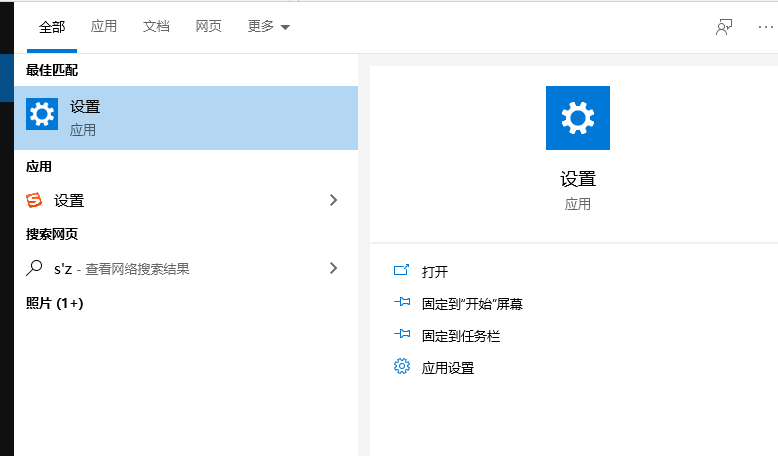Click the gear icon next to 应用设置

(402, 367)
